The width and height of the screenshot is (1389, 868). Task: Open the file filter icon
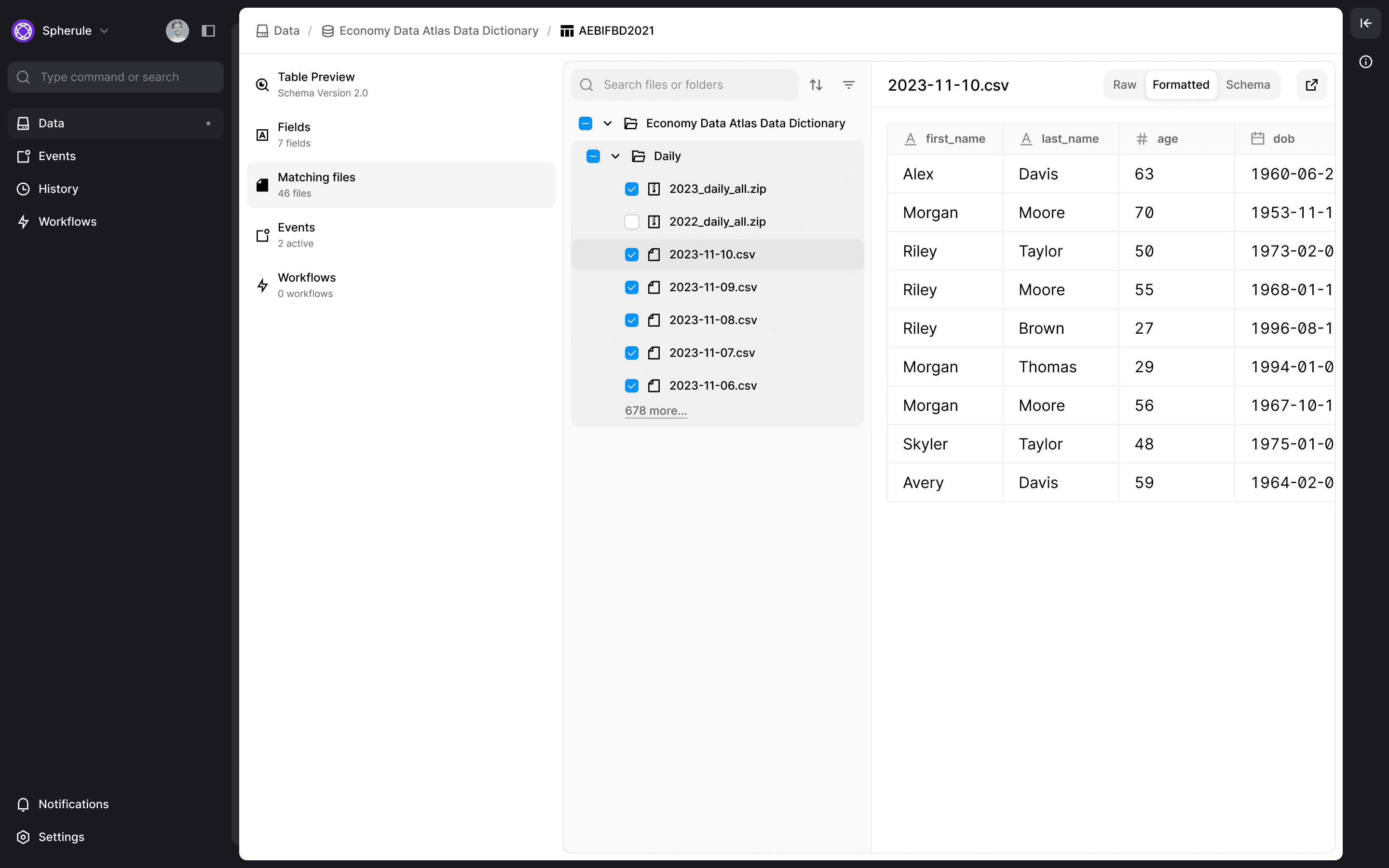(848, 85)
